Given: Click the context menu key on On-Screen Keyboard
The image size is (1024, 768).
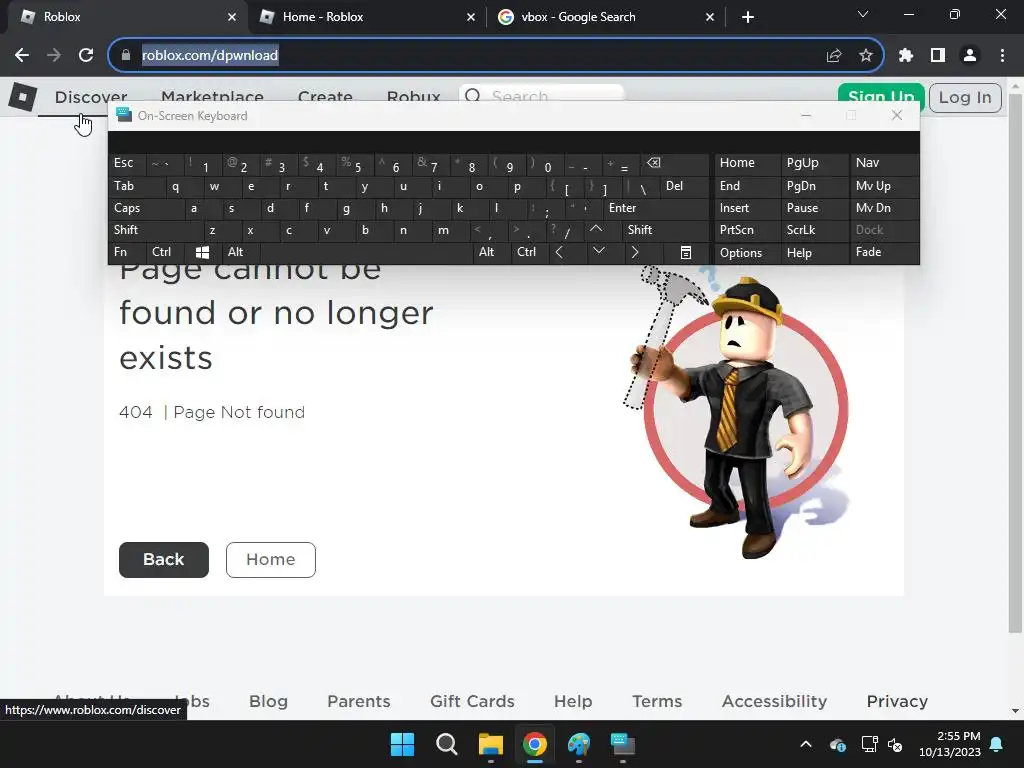Looking at the screenshot, I should tap(686, 252).
